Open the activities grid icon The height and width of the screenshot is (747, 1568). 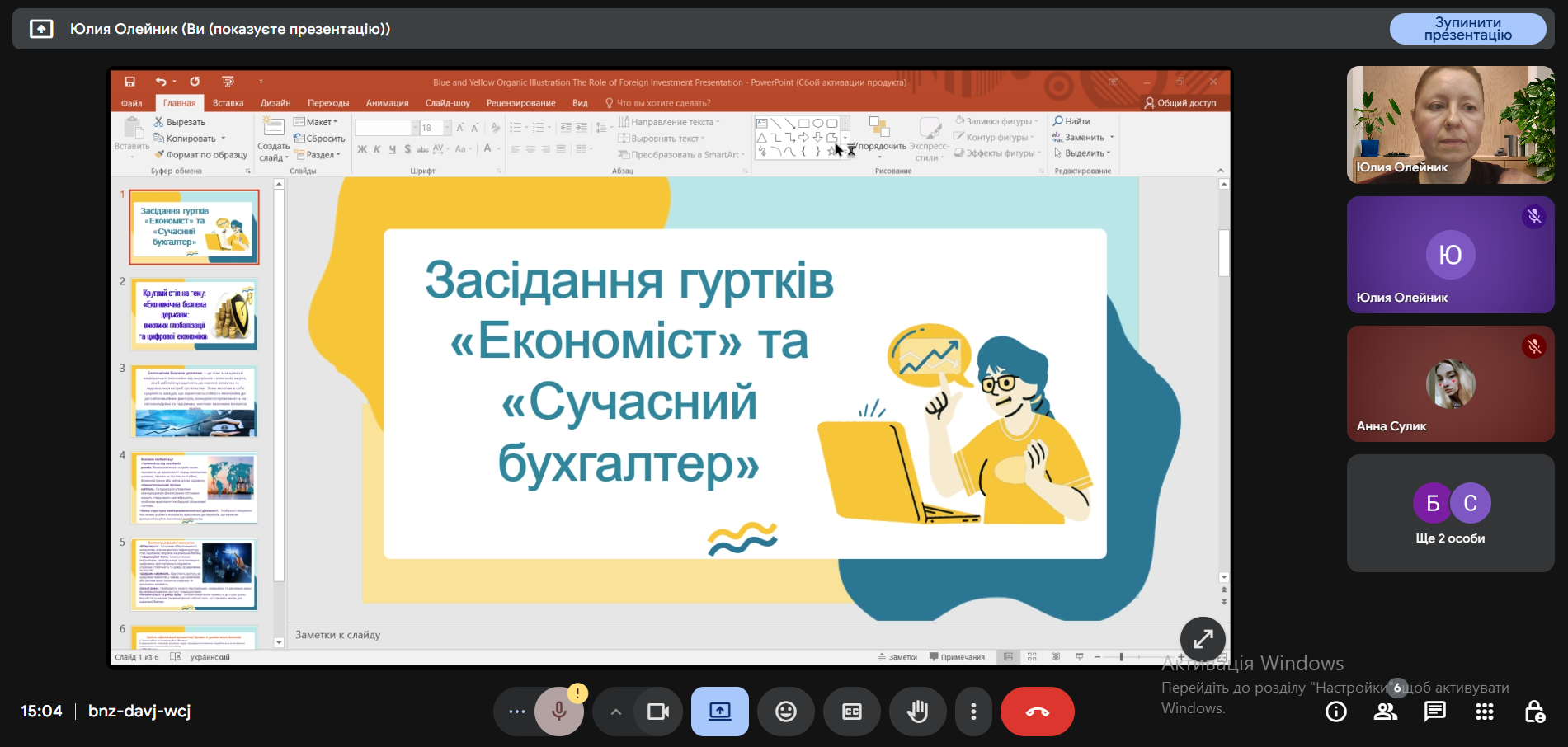pos(1485,712)
